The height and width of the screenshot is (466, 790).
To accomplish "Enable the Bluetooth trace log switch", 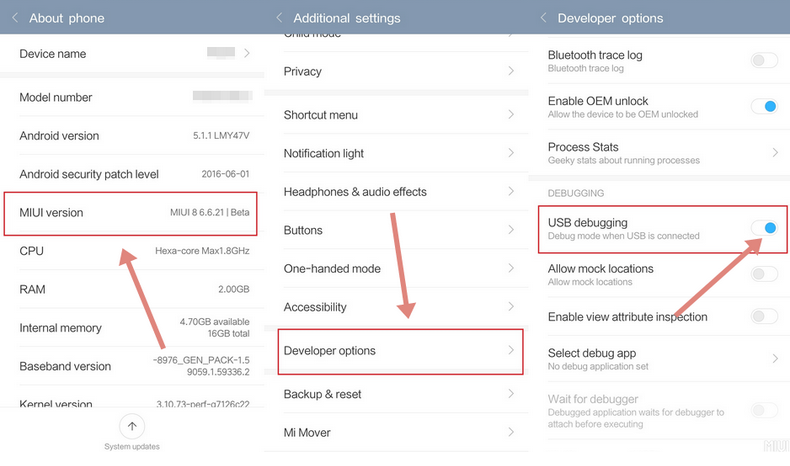I will pyautogui.click(x=764, y=61).
